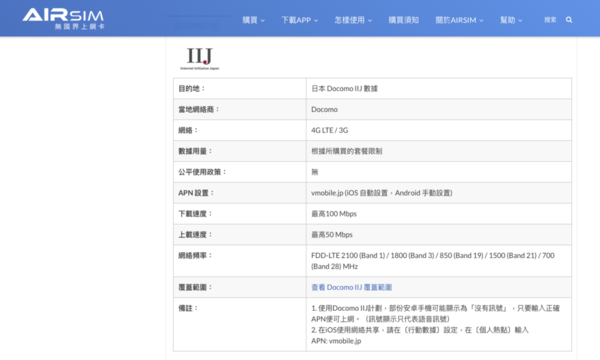This screenshot has width=600, height=360.
Task: Click the 根據所購買的套餐限制 text
Action: 347,151
